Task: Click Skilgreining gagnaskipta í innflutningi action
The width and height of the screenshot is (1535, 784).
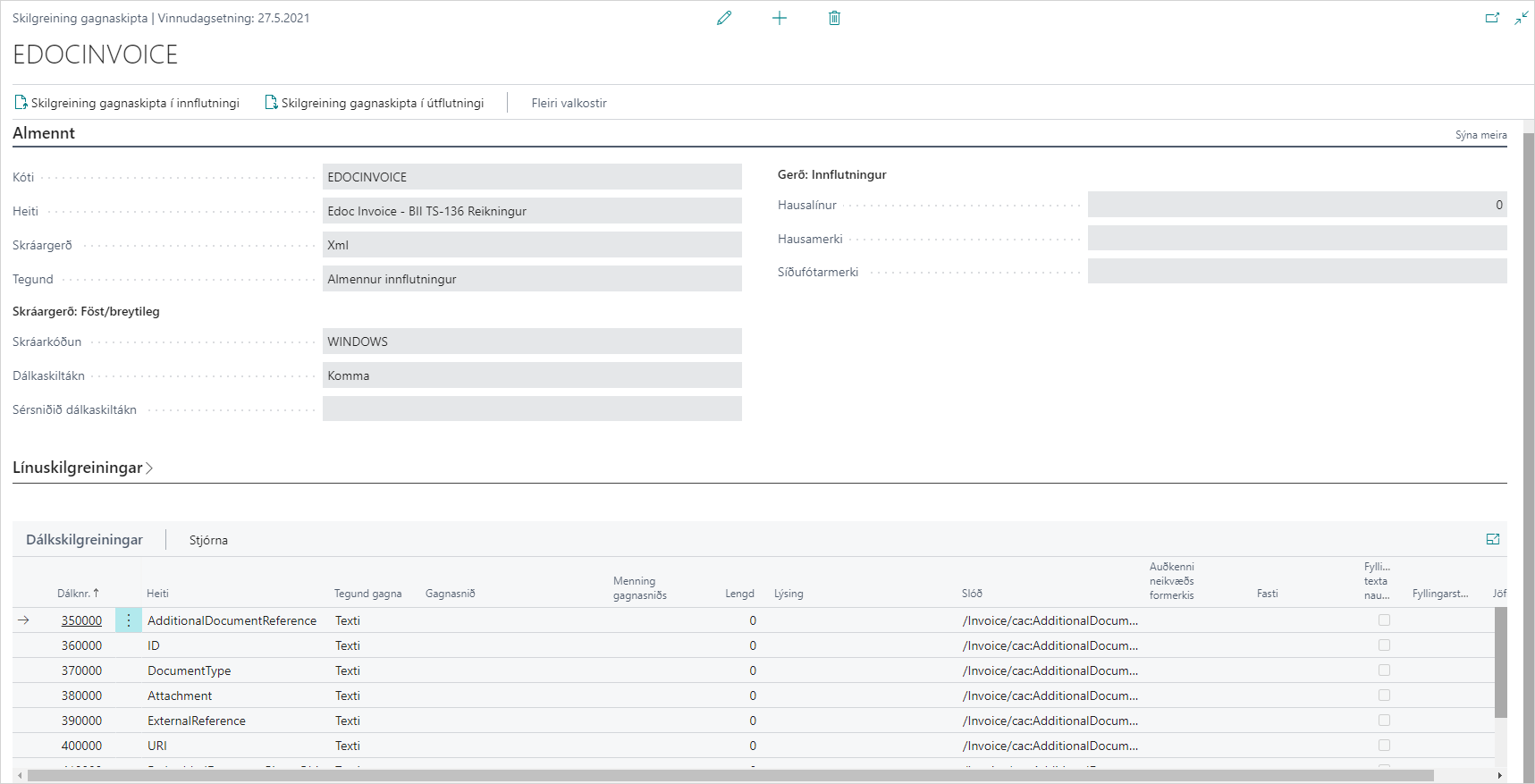Action: [x=127, y=103]
